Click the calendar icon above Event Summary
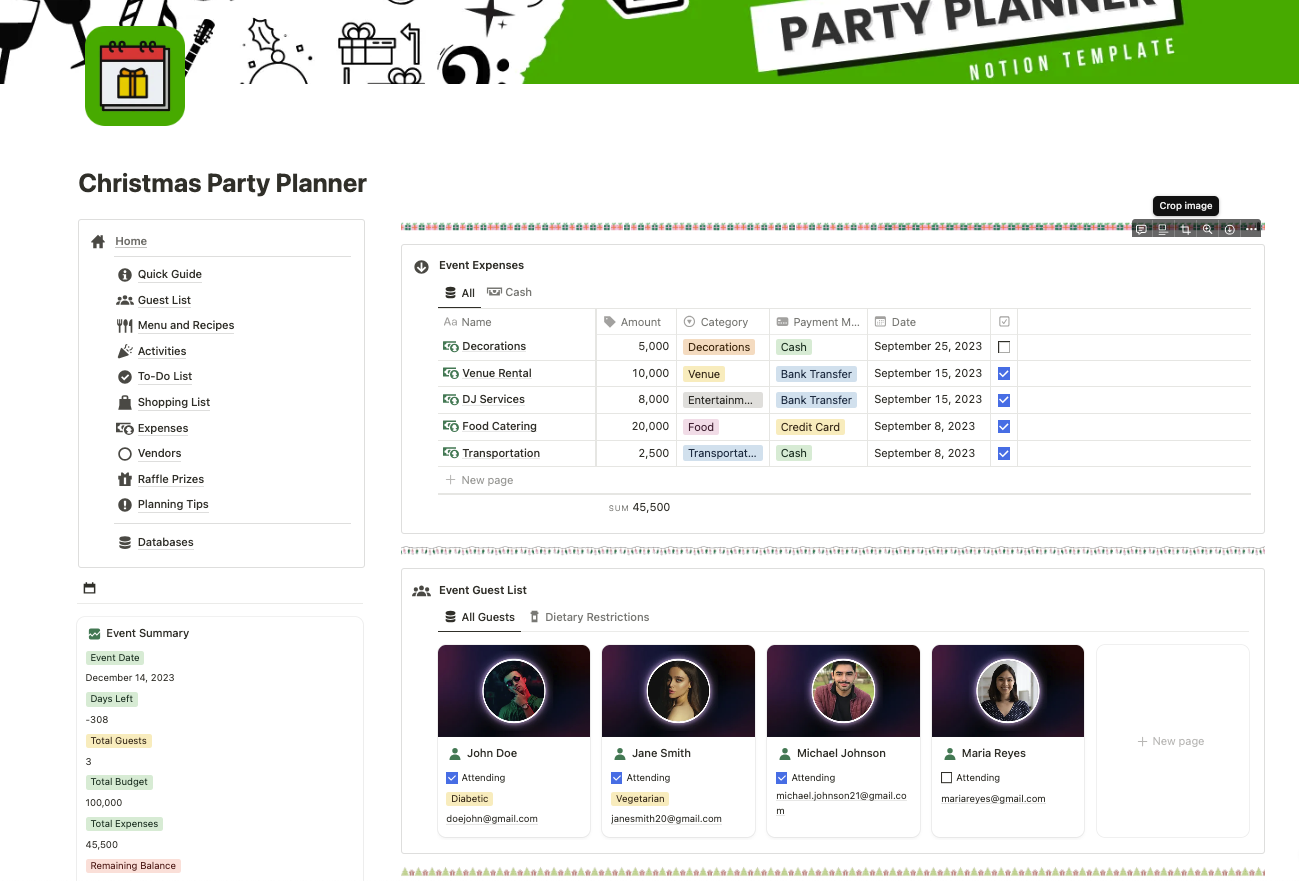 [90, 588]
